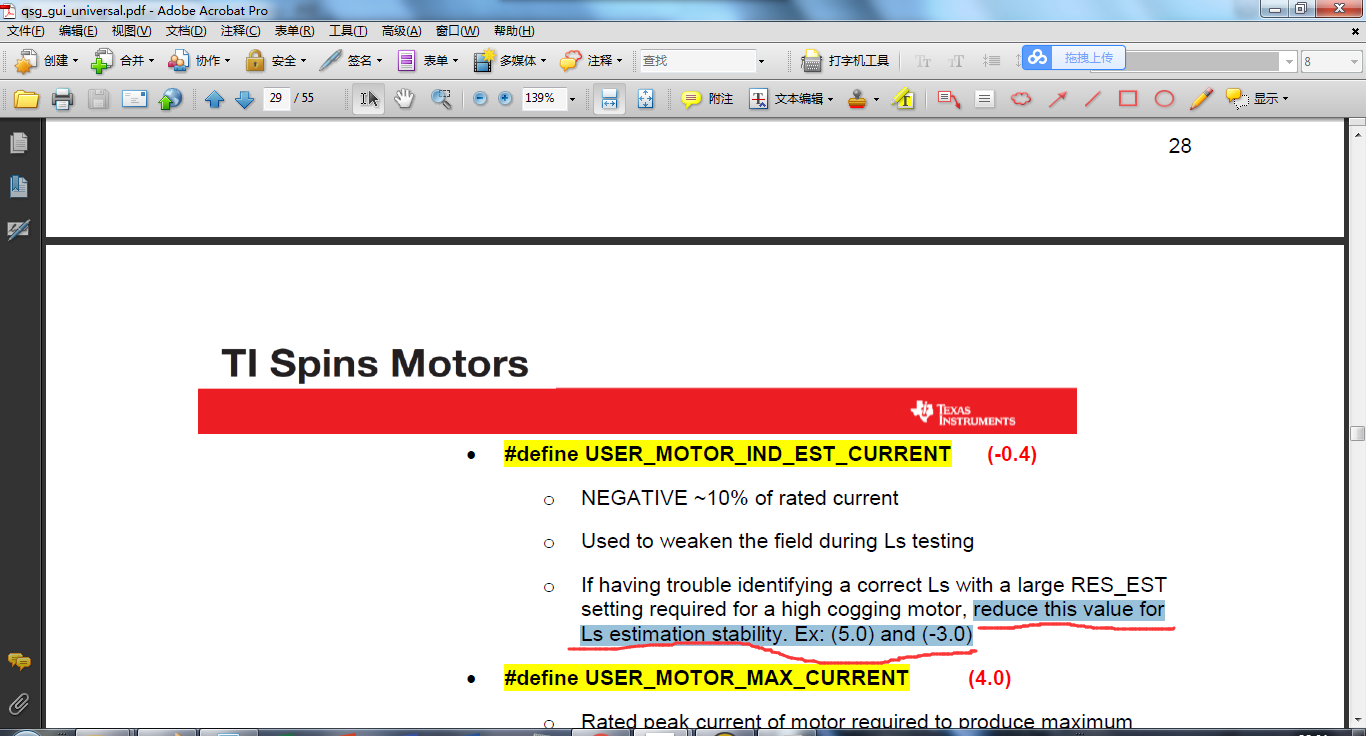Open the Edit (编辑) menu
Viewport: 1366px width, 736px height.
click(x=78, y=31)
